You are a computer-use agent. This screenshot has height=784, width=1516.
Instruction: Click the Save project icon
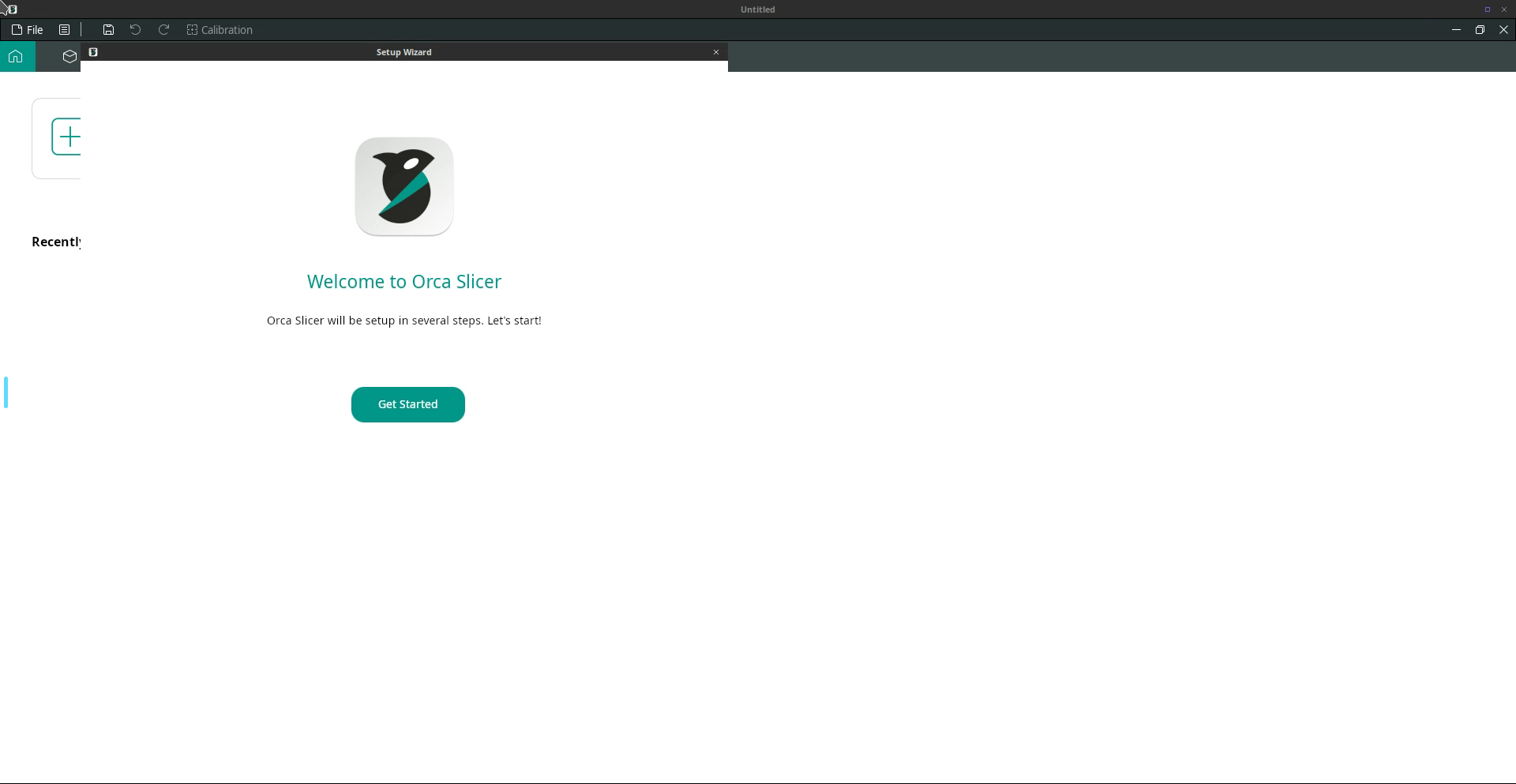click(108, 30)
